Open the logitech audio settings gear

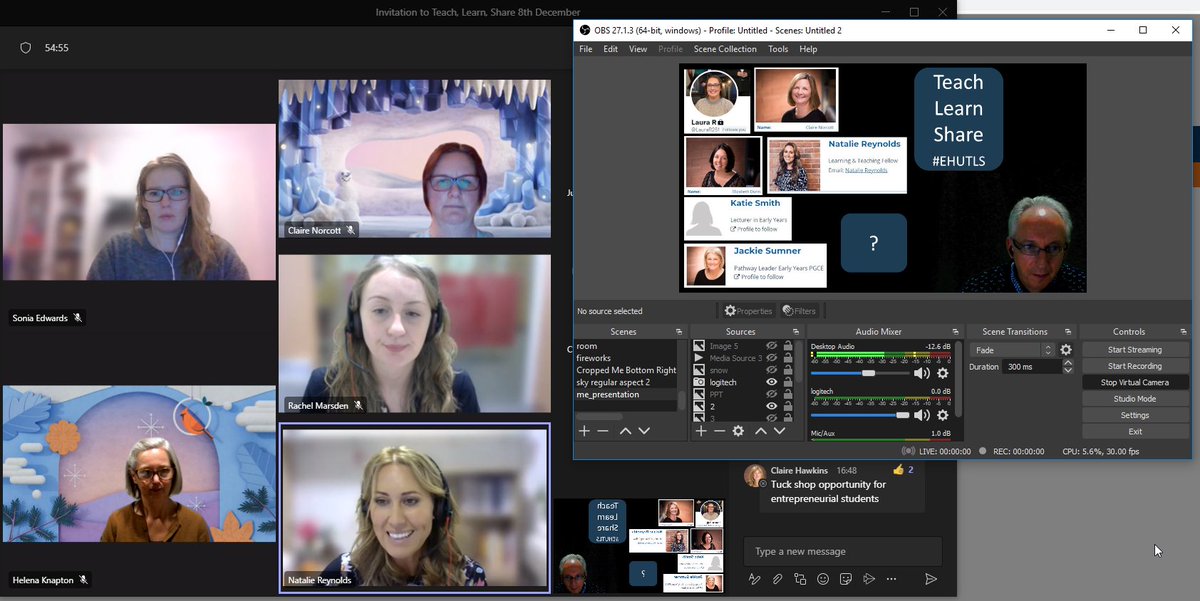(x=942, y=415)
